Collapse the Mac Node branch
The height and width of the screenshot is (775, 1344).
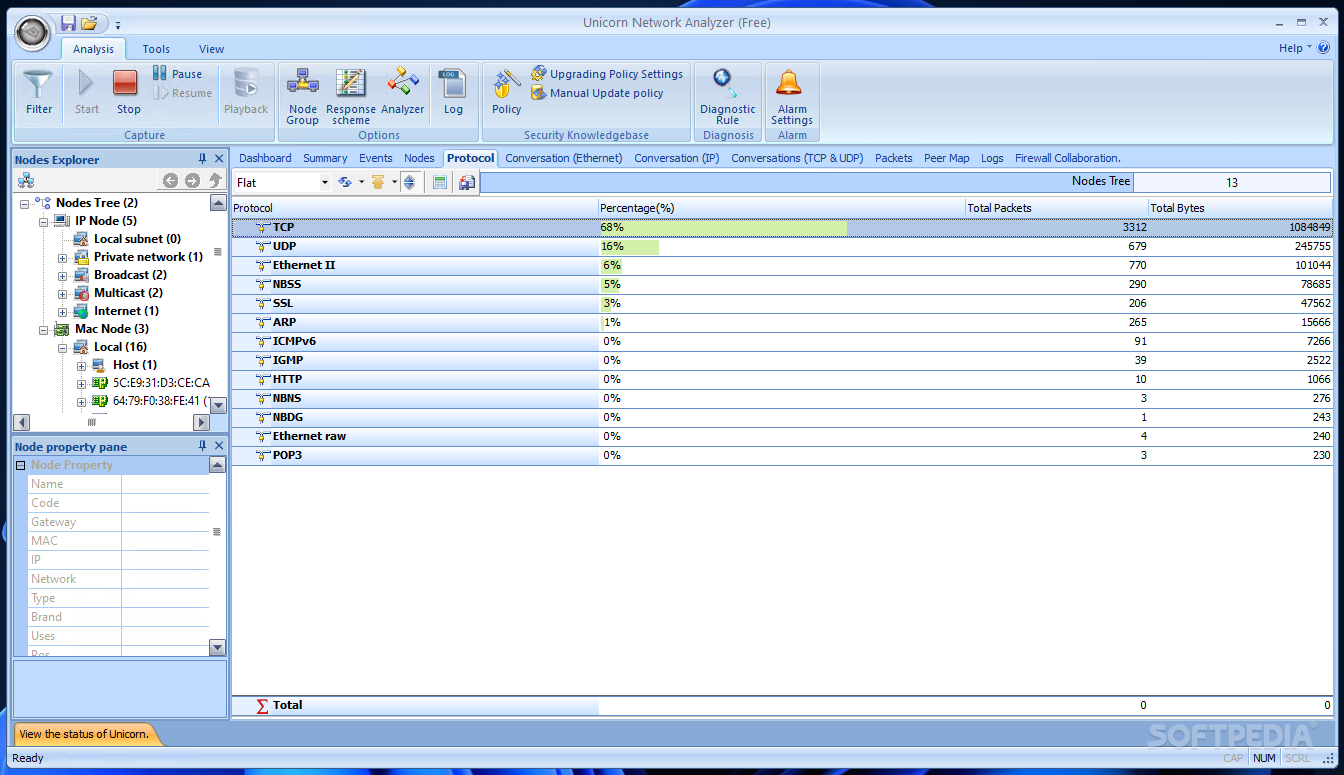pos(43,330)
